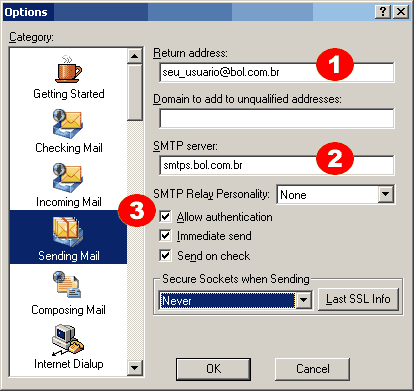Open the Internet Dialup computer icon
This screenshot has width=414, height=391.
click(68, 340)
